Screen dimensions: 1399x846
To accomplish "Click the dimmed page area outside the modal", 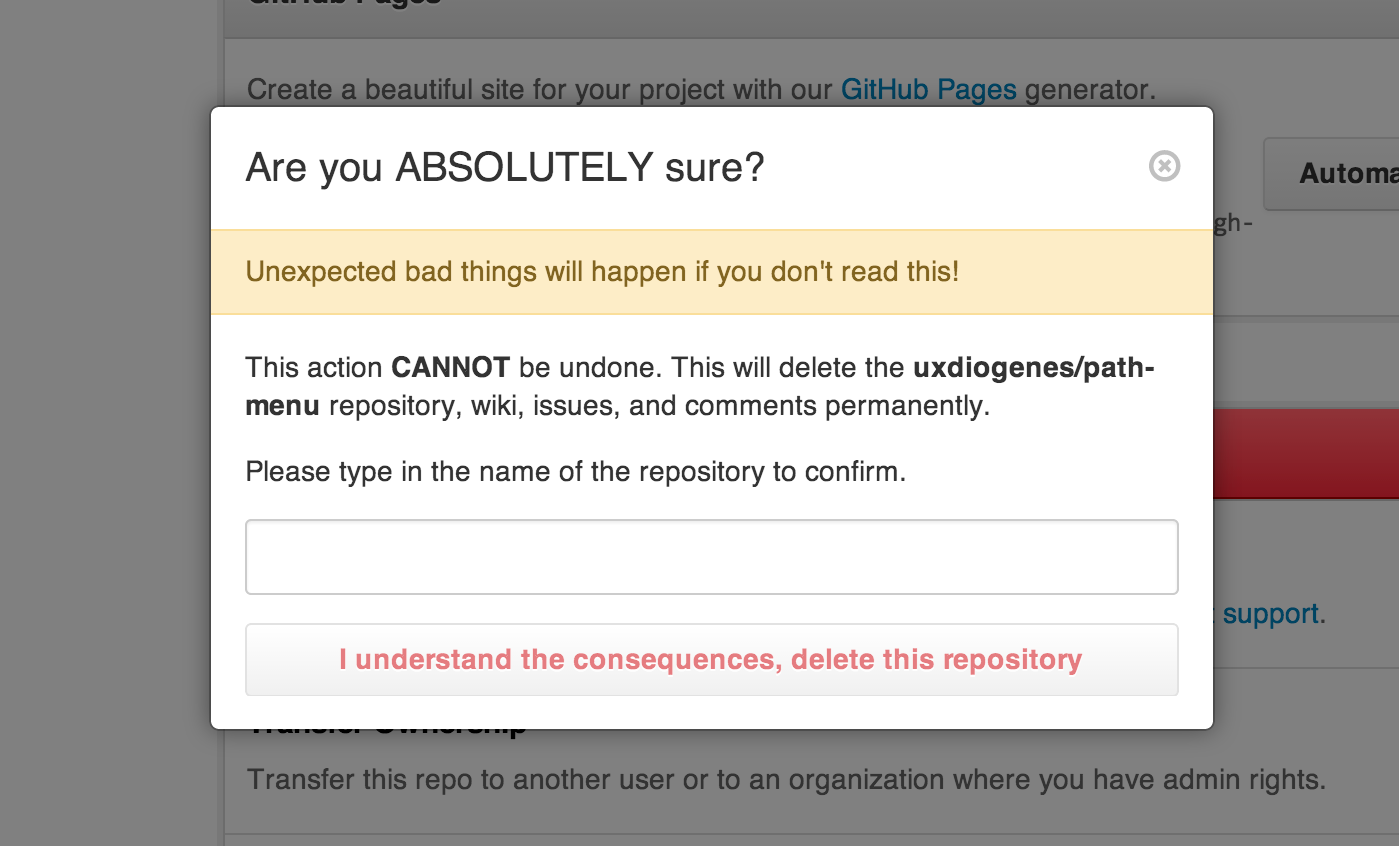I will (100, 400).
